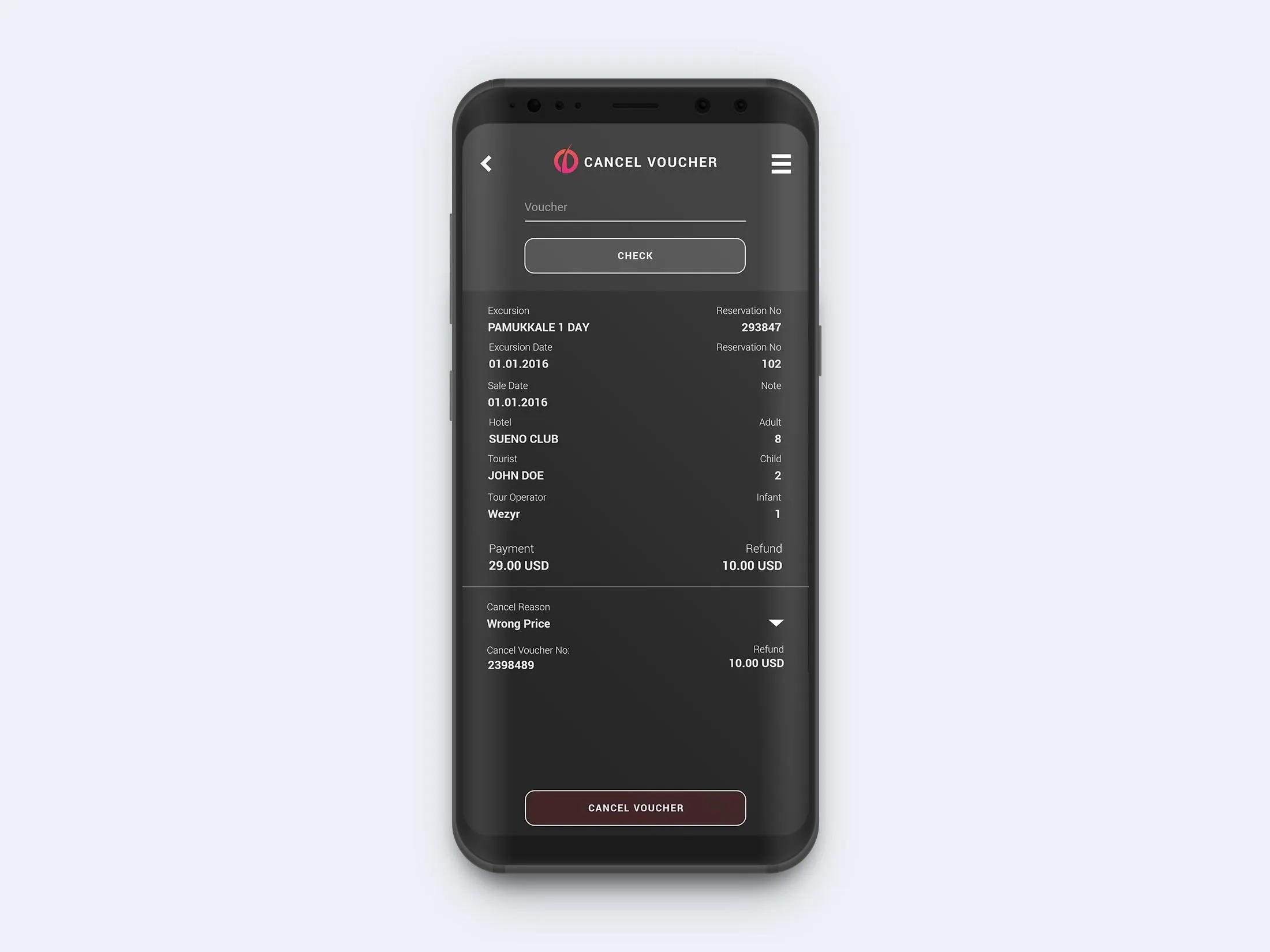Click the CHECK button to verify voucher

tap(634, 255)
